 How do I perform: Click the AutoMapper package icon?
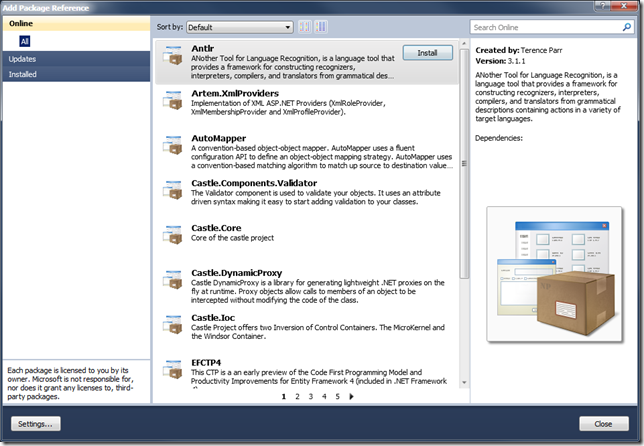click(172, 145)
